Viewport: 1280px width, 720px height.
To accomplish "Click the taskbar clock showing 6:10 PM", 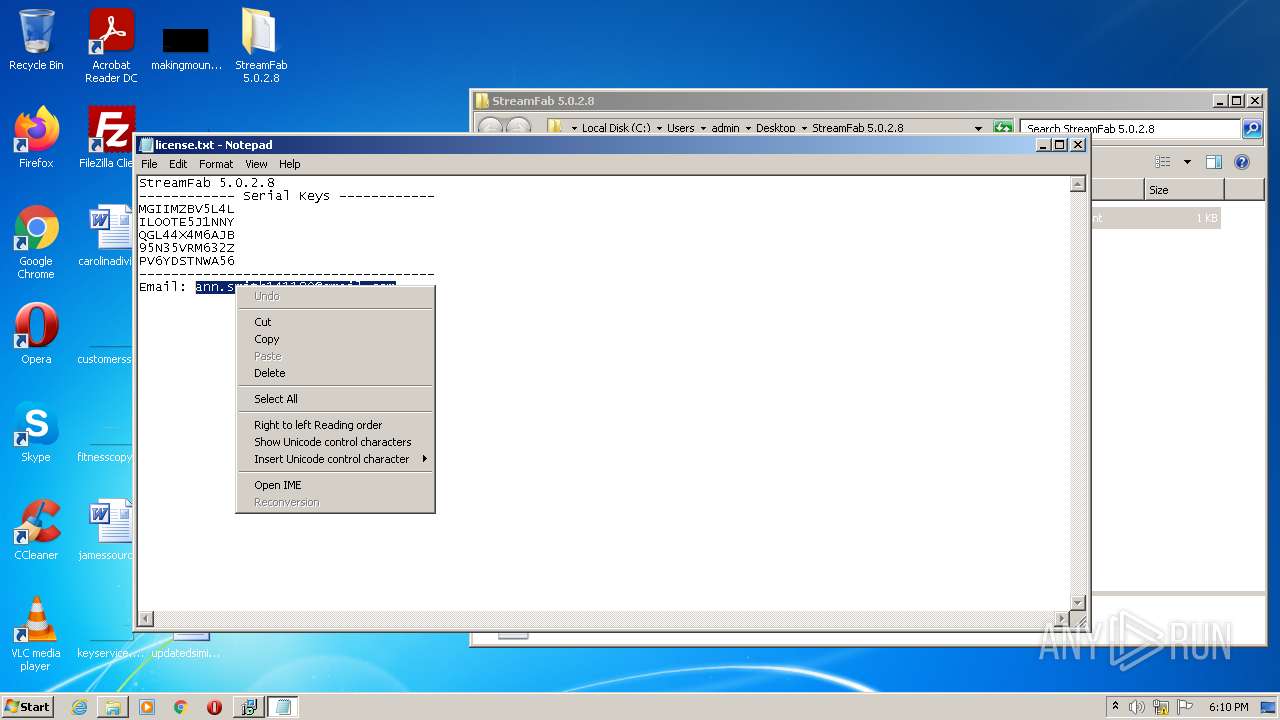I will coord(1228,707).
